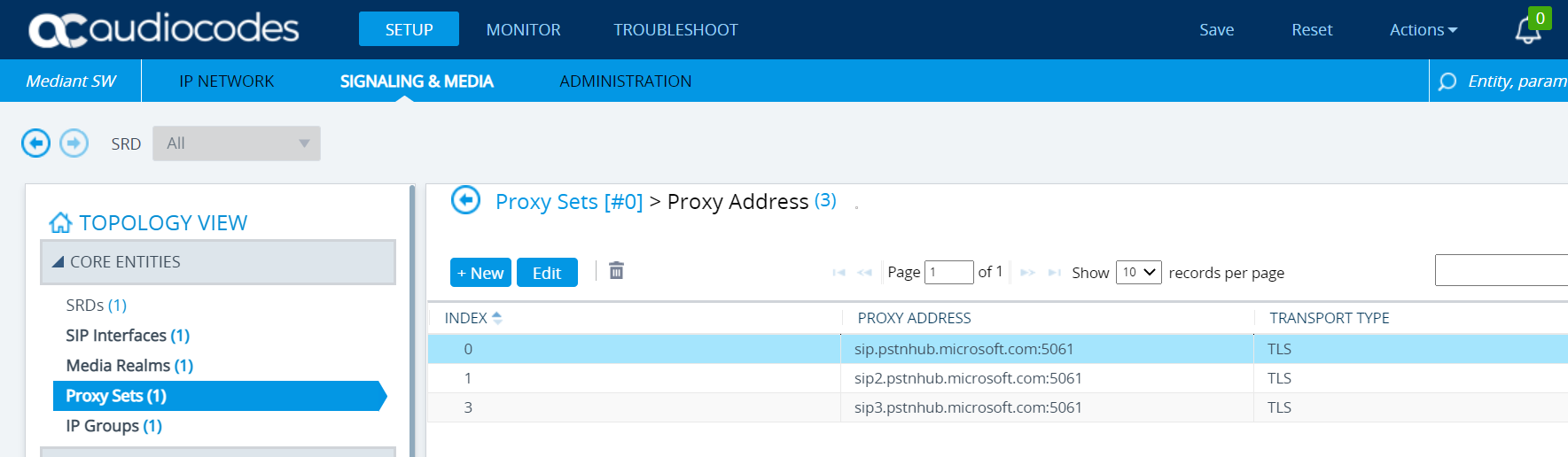1568x457 pixels.
Task: Click the Page number input field
Action: 948,272
